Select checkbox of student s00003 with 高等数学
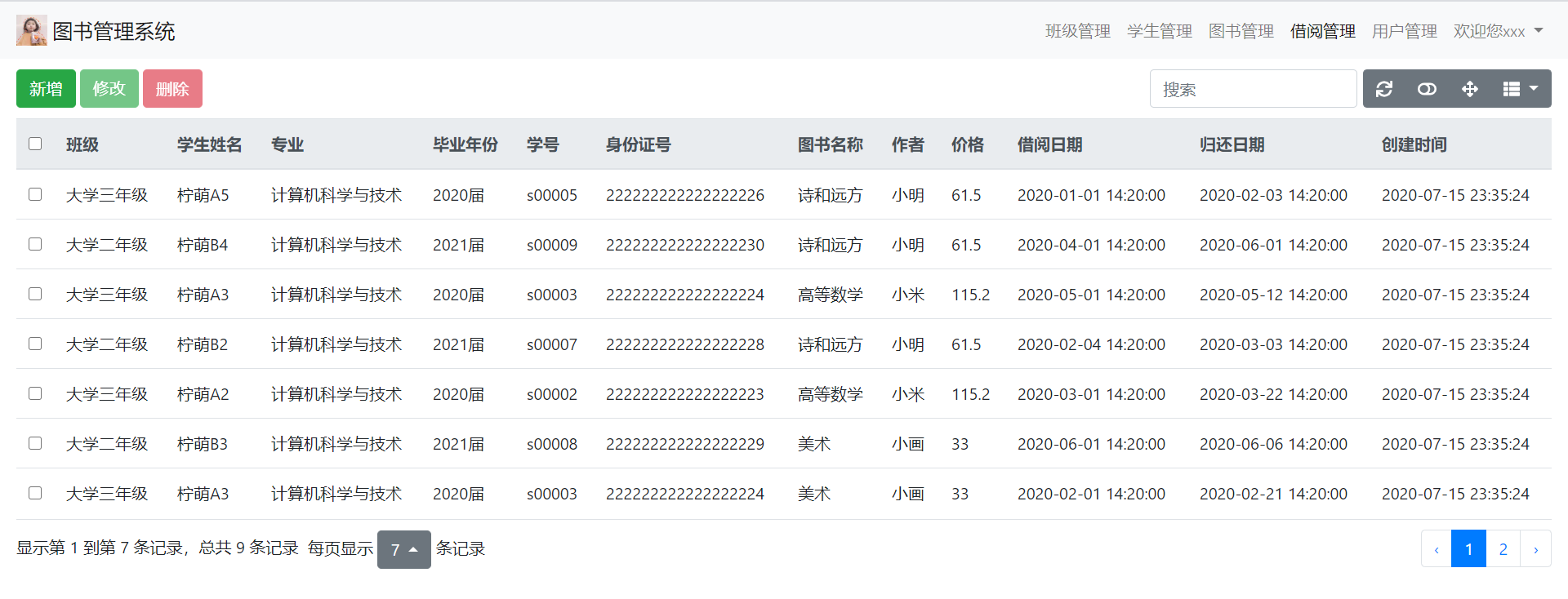Image resolution: width=1568 pixels, height=599 pixels. pos(35,294)
